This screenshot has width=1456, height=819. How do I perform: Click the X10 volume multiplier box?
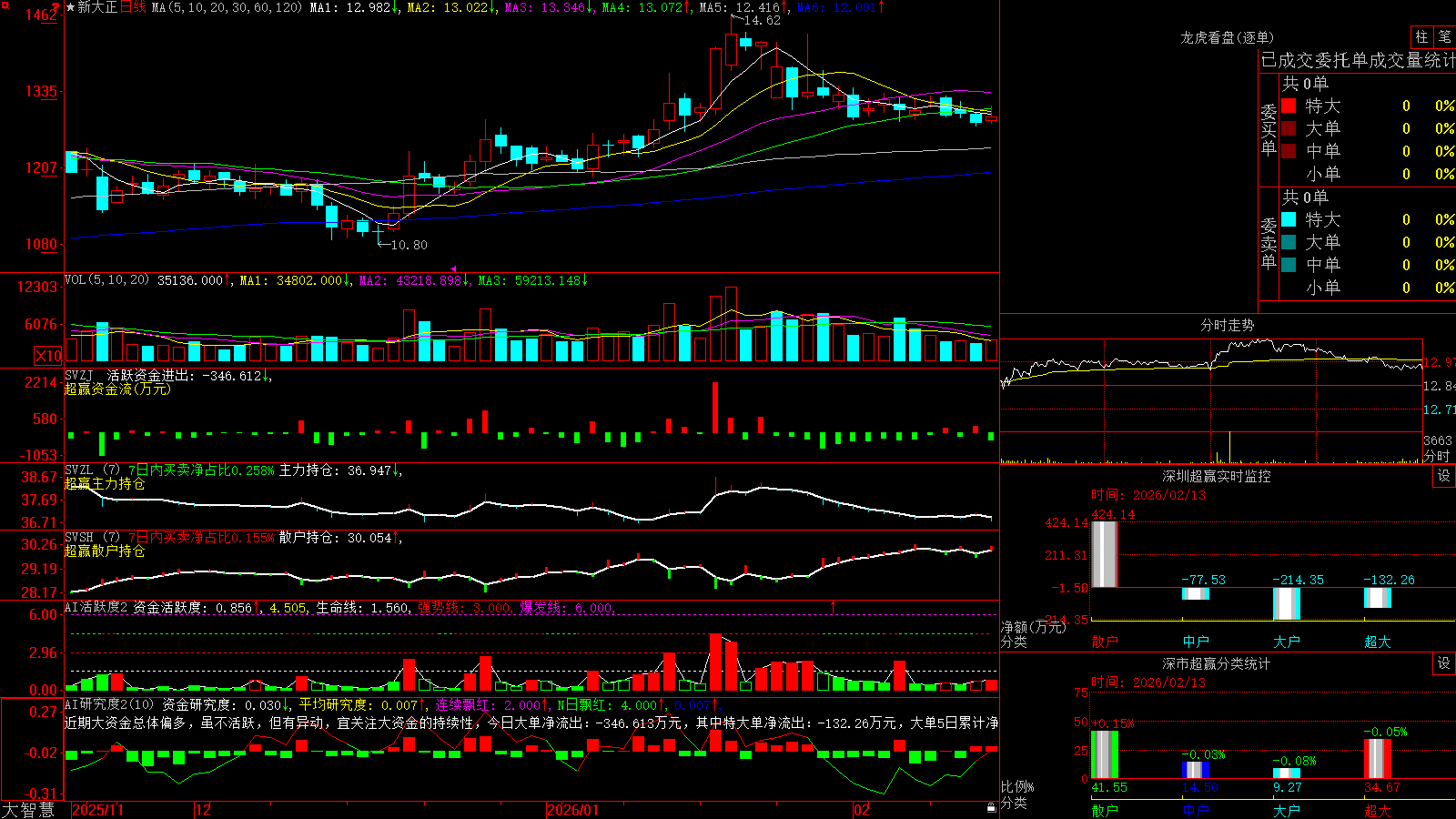point(48,356)
